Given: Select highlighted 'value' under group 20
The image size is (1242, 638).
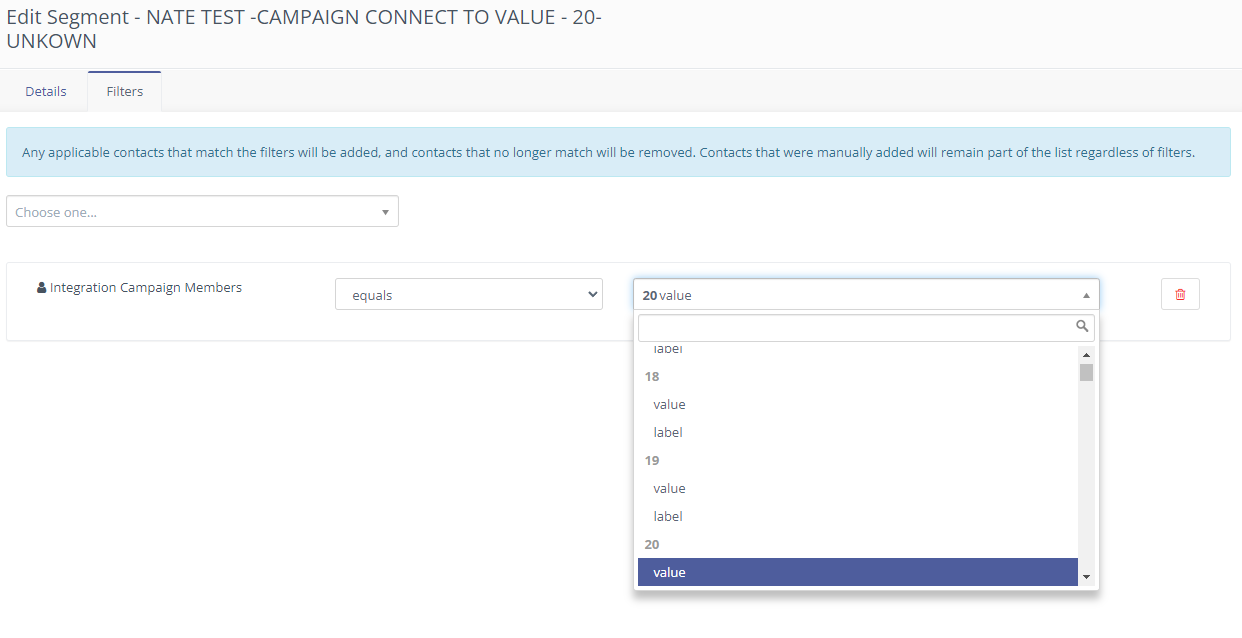Looking at the screenshot, I should 858,572.
